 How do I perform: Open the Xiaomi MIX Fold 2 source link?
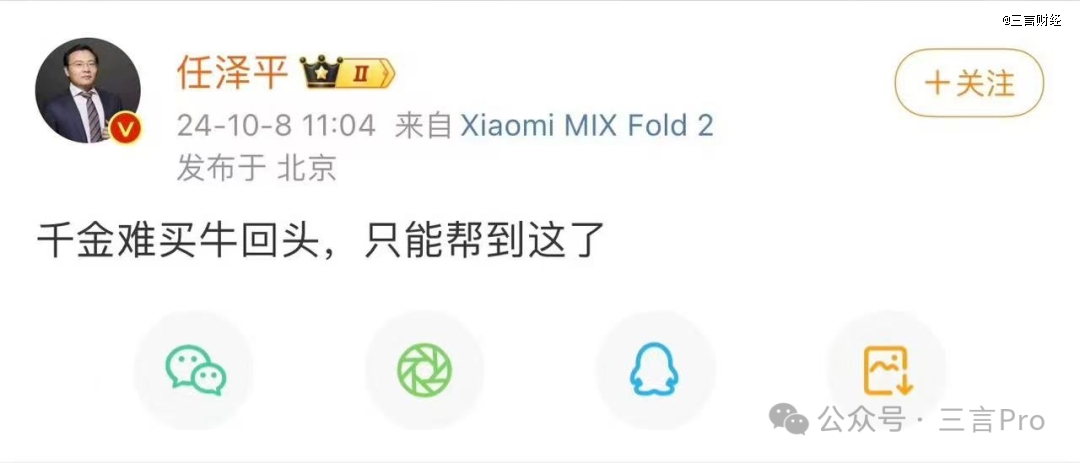[586, 125]
